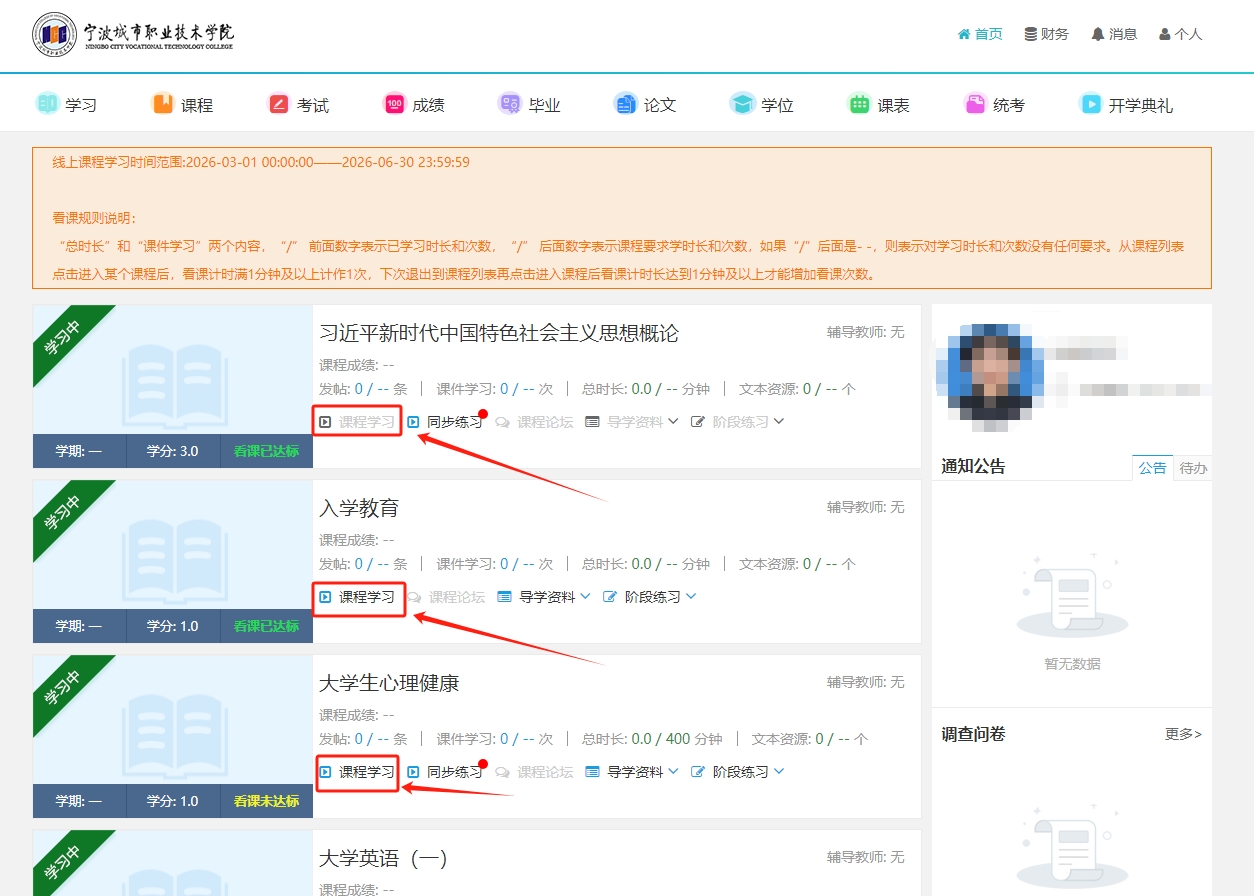This screenshot has height=896, width=1254.
Task: Click 导学资料 icon in 大学生心理健康 row
Action: click(x=593, y=772)
